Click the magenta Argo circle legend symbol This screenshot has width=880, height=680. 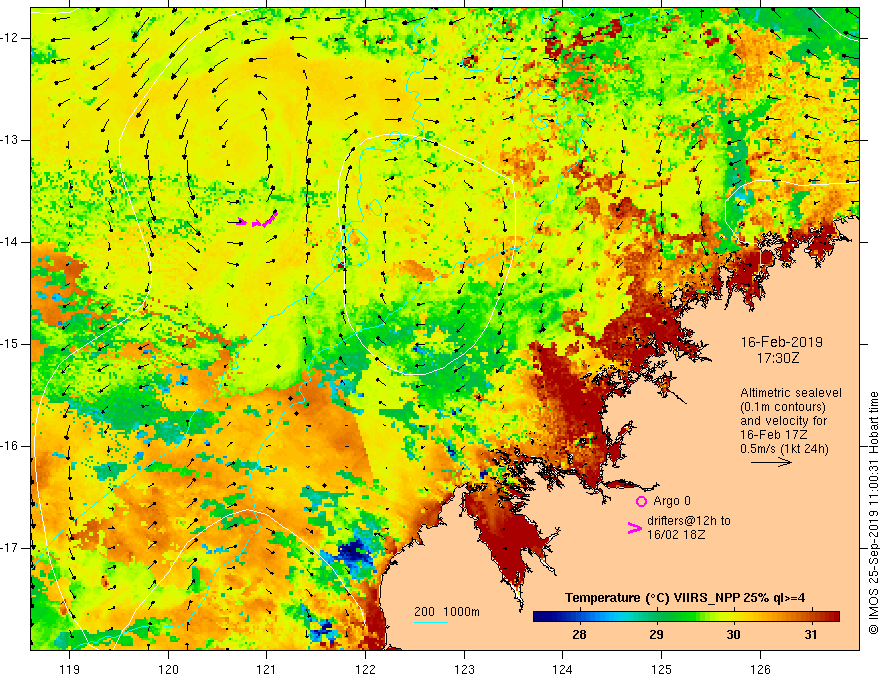pos(641,502)
